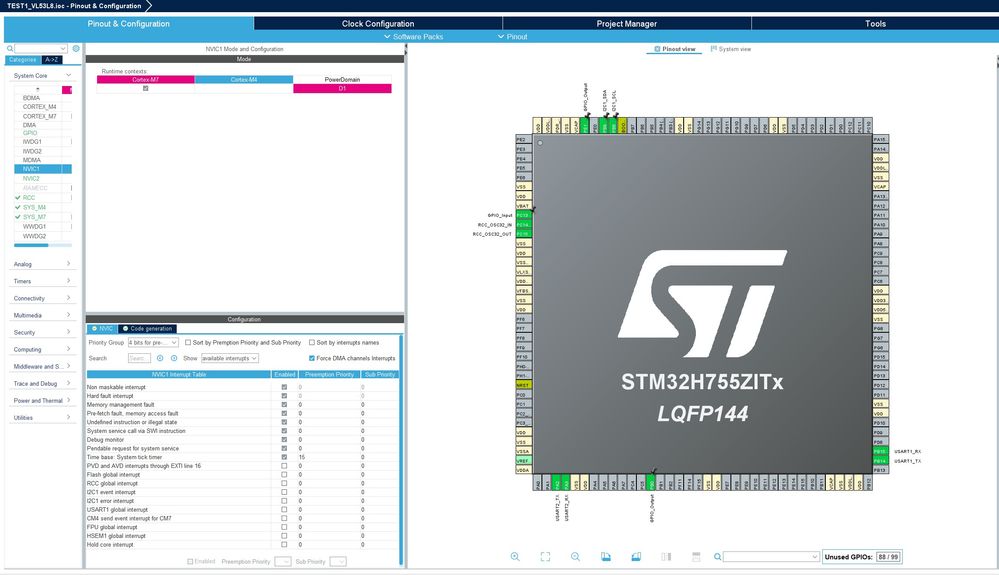The height and width of the screenshot is (575, 999).
Task: Enable Sort by interrupts names
Action: (312, 343)
